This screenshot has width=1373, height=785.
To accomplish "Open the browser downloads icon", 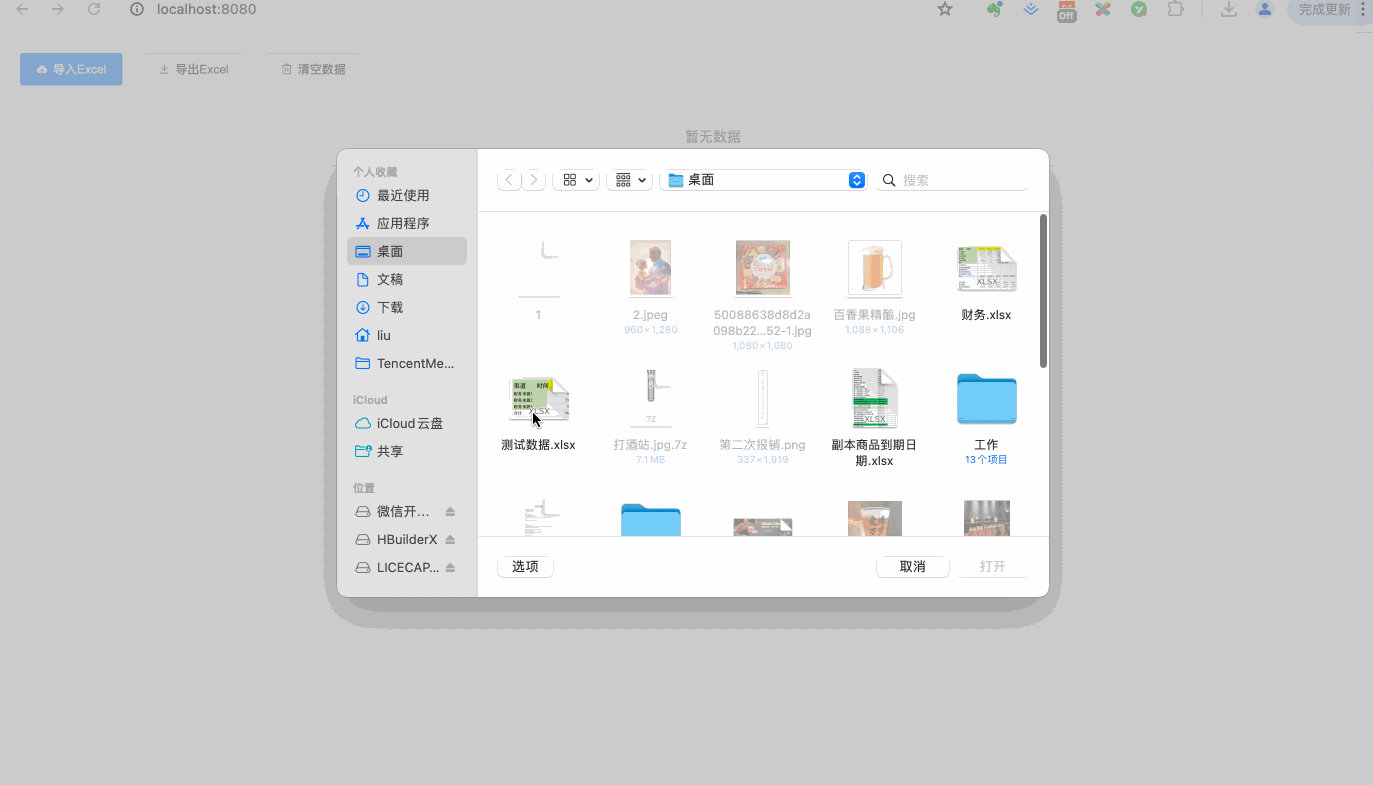I will (x=1229, y=9).
